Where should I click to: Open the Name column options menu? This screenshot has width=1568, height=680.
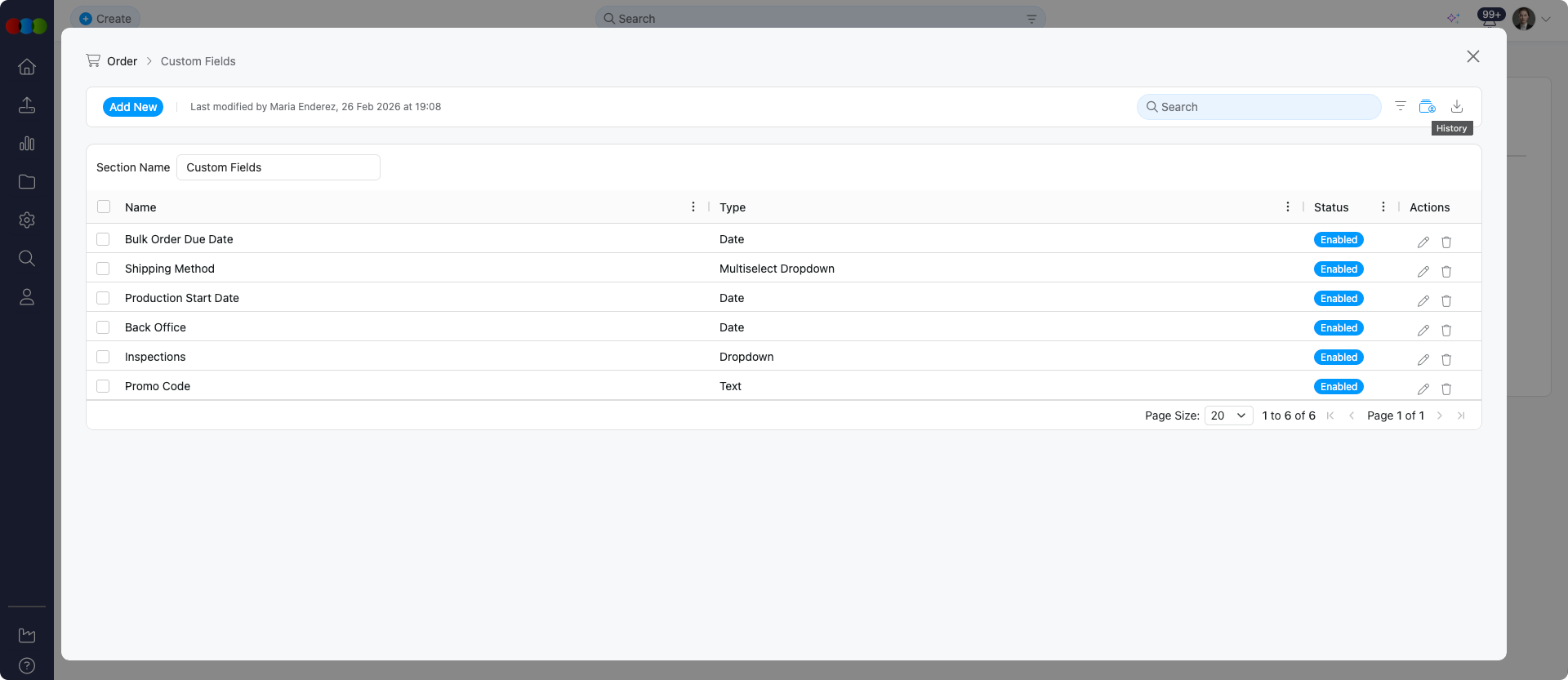[693, 207]
